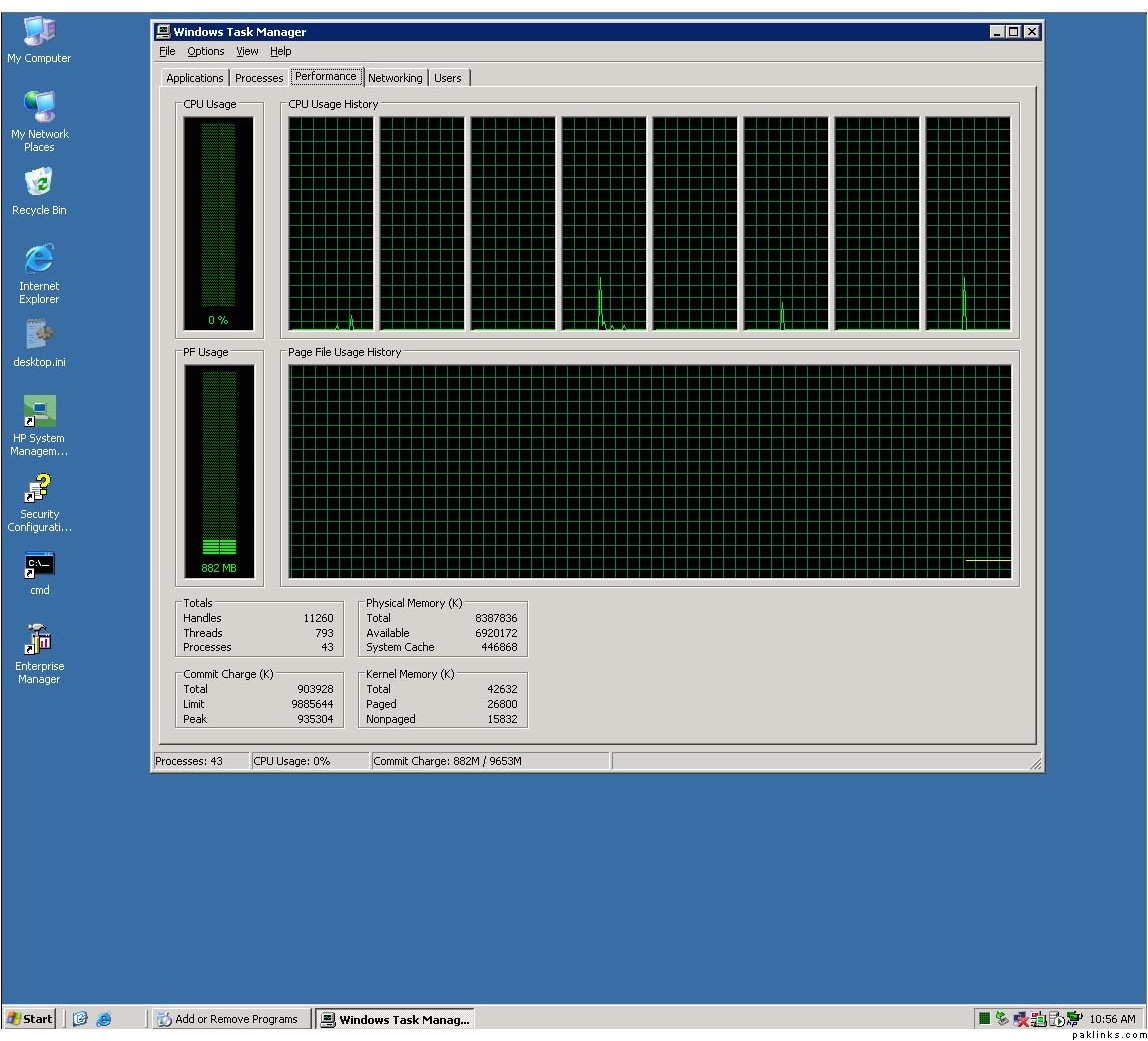Click Internet Explorer quick launch icon

coord(103,1019)
